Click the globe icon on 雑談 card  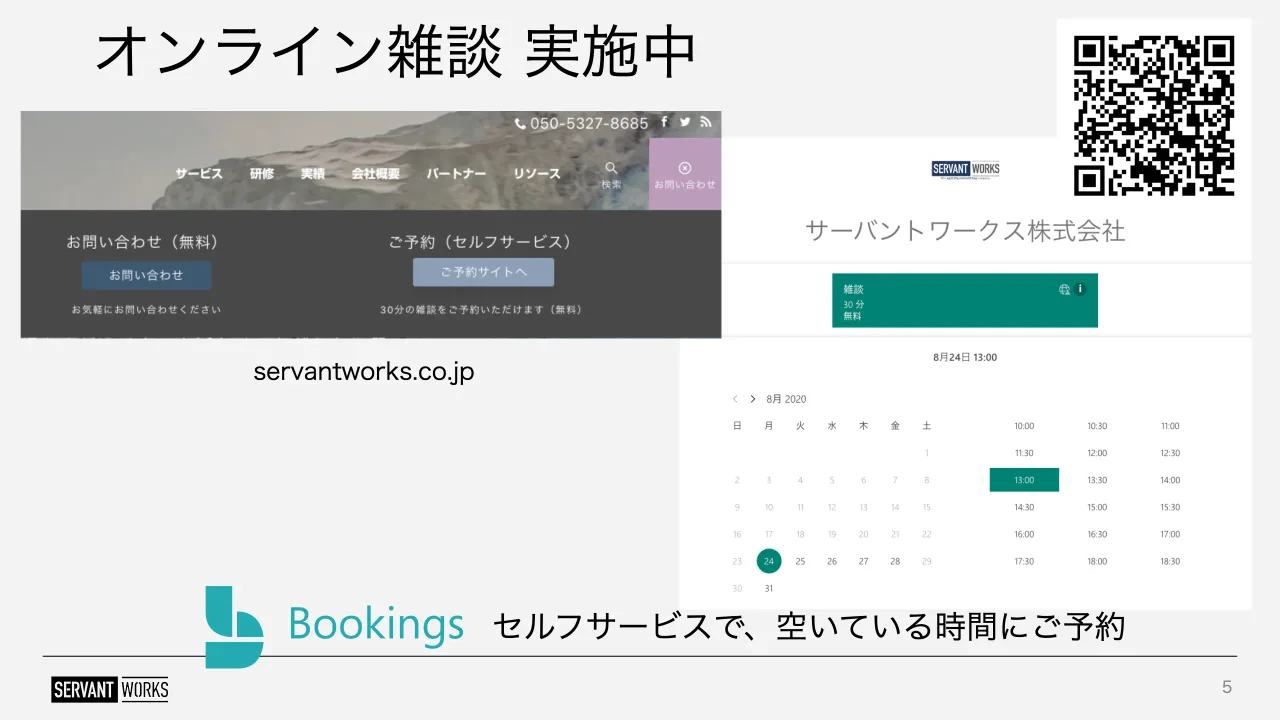[x=1064, y=289]
